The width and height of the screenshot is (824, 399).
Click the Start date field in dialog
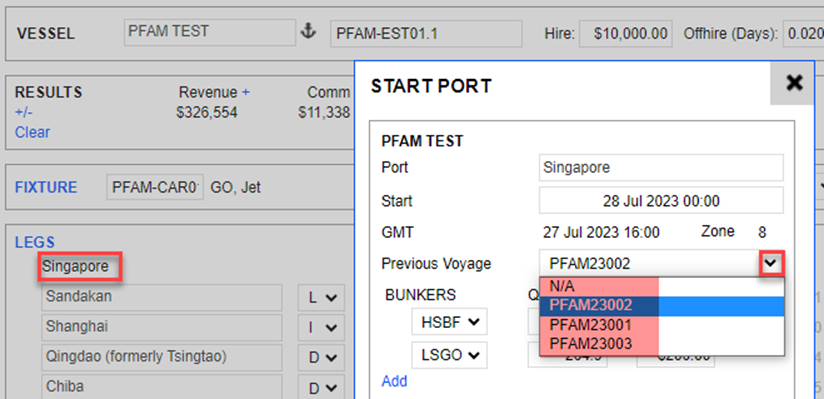(x=661, y=201)
